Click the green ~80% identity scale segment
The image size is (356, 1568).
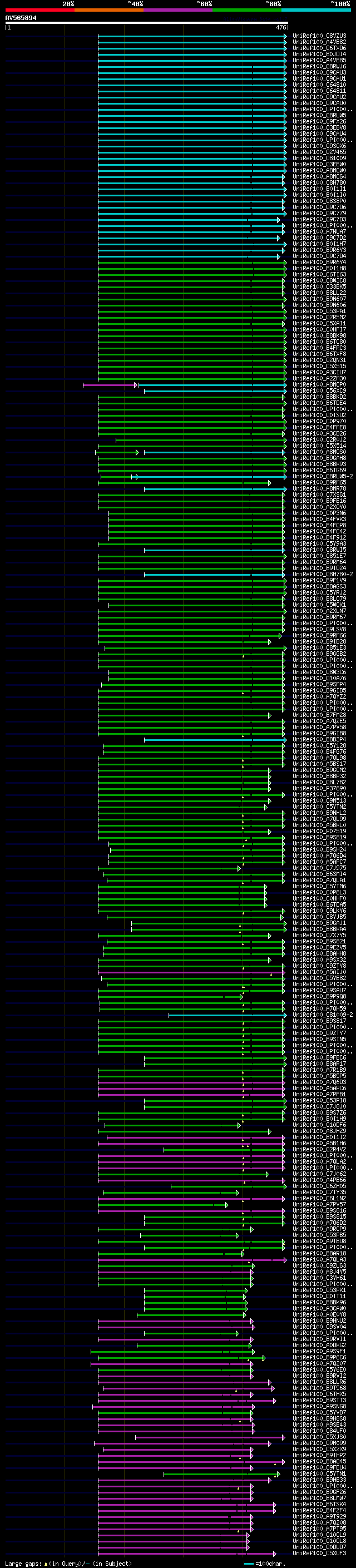247,10
